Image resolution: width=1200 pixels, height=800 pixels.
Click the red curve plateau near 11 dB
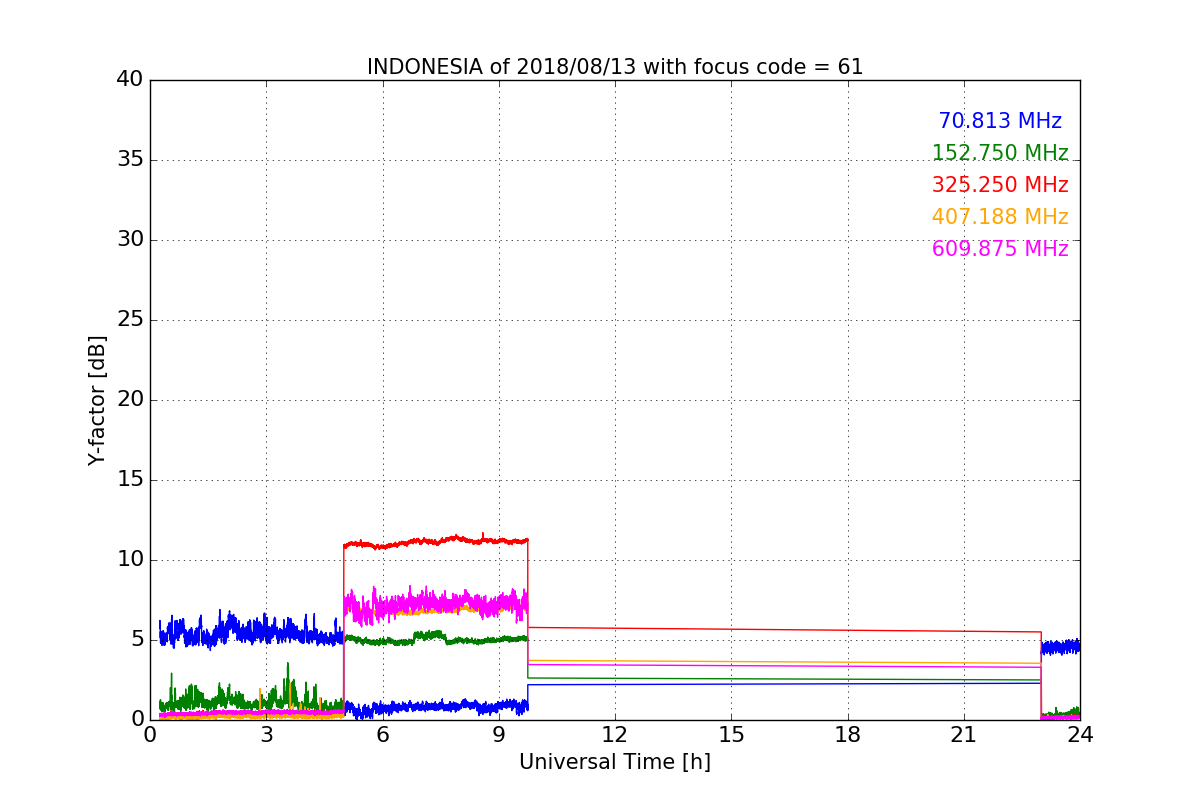click(436, 541)
